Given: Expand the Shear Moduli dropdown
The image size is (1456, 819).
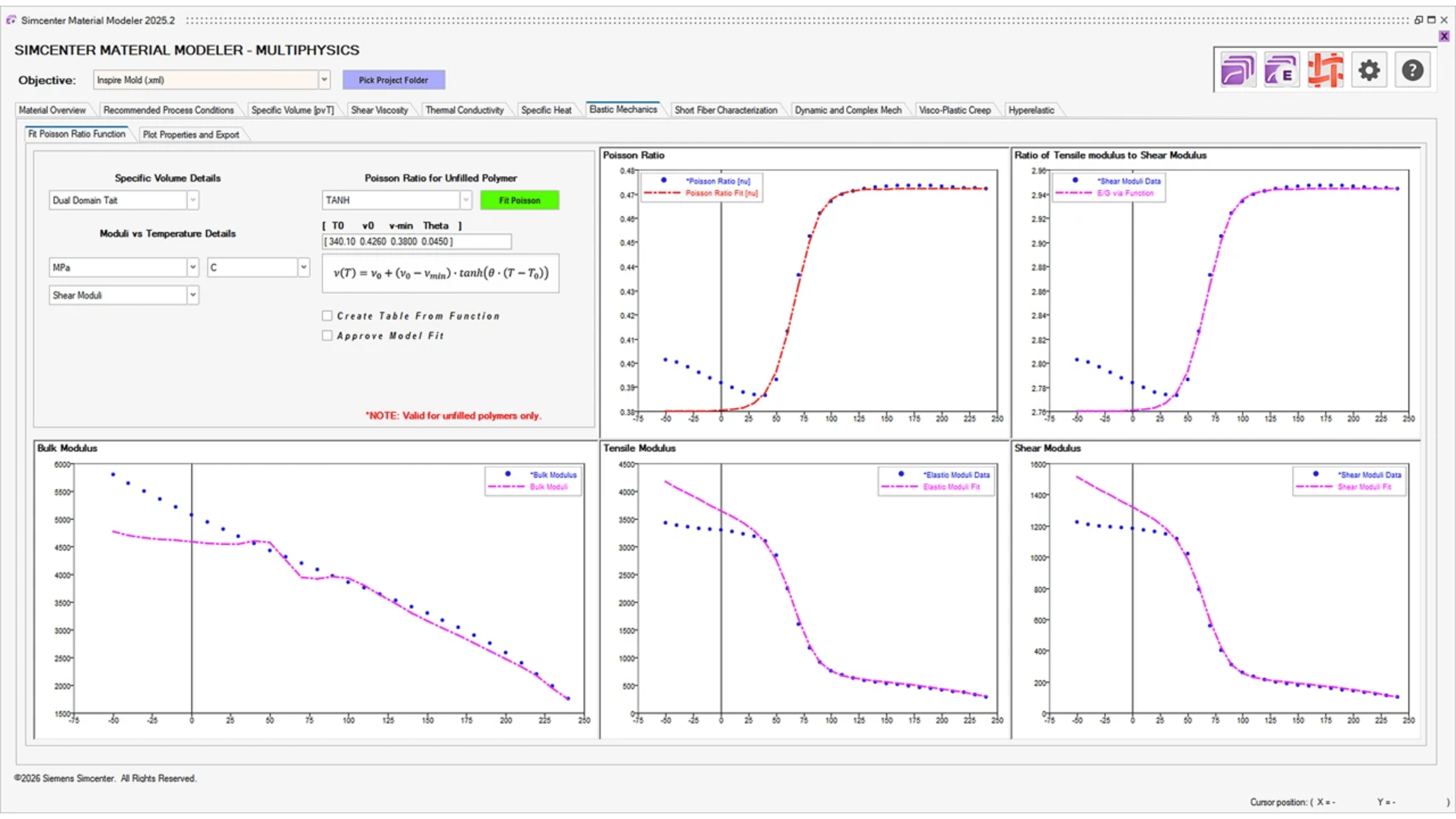Looking at the screenshot, I should click(x=193, y=295).
